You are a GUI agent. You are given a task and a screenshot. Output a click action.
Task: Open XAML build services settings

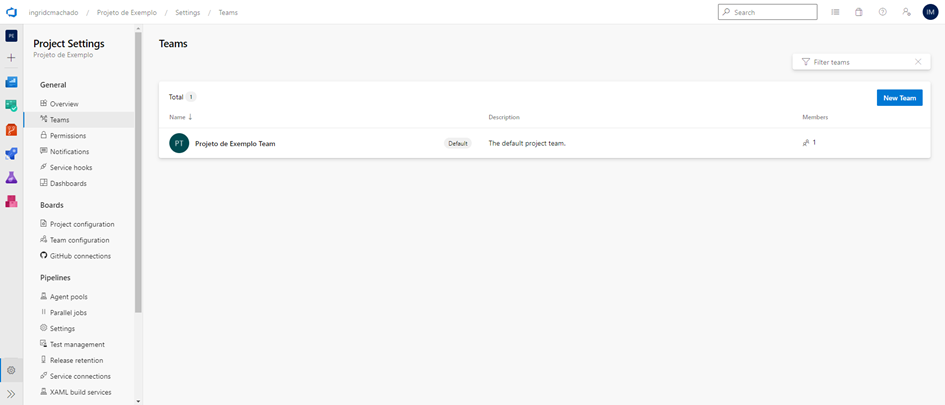pos(79,392)
